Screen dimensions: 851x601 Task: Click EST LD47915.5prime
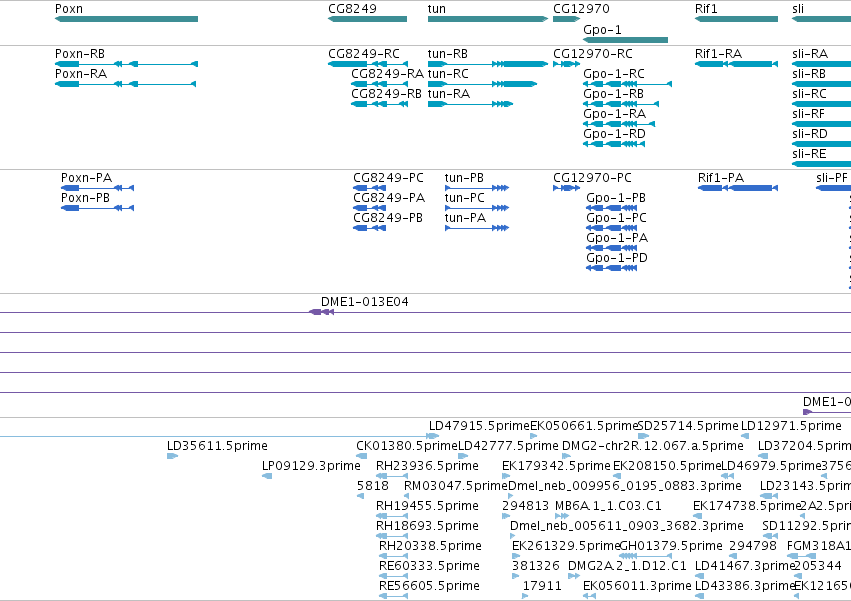coord(479,426)
